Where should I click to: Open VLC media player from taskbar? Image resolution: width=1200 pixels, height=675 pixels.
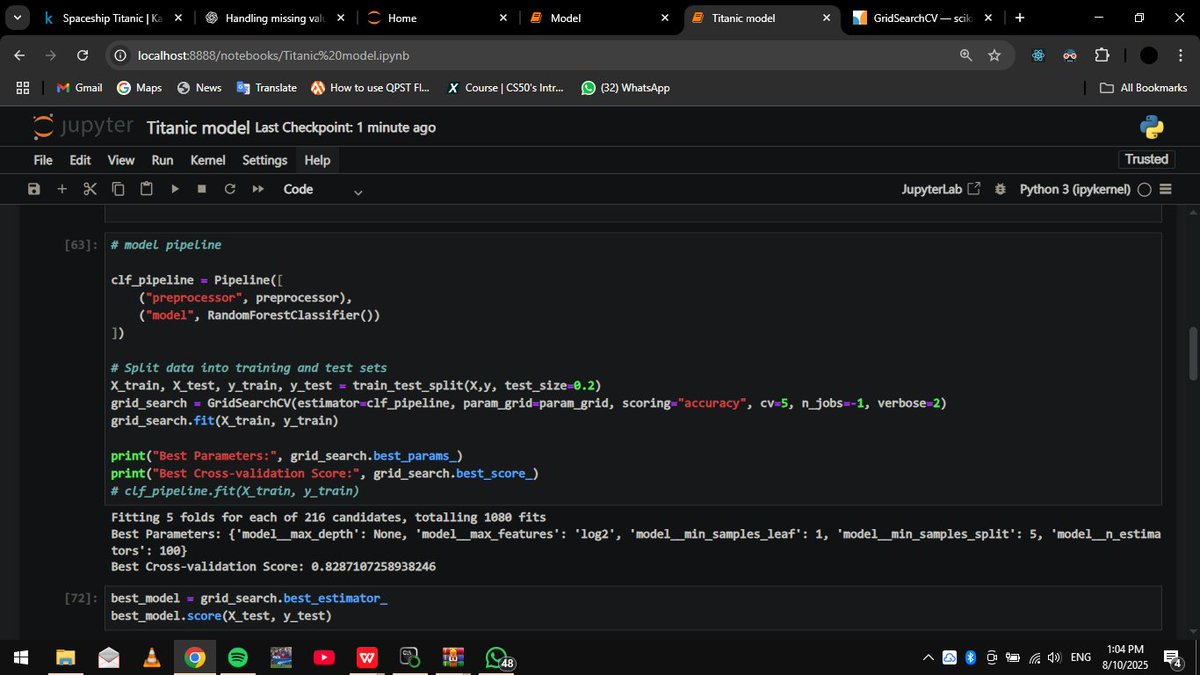pos(152,657)
